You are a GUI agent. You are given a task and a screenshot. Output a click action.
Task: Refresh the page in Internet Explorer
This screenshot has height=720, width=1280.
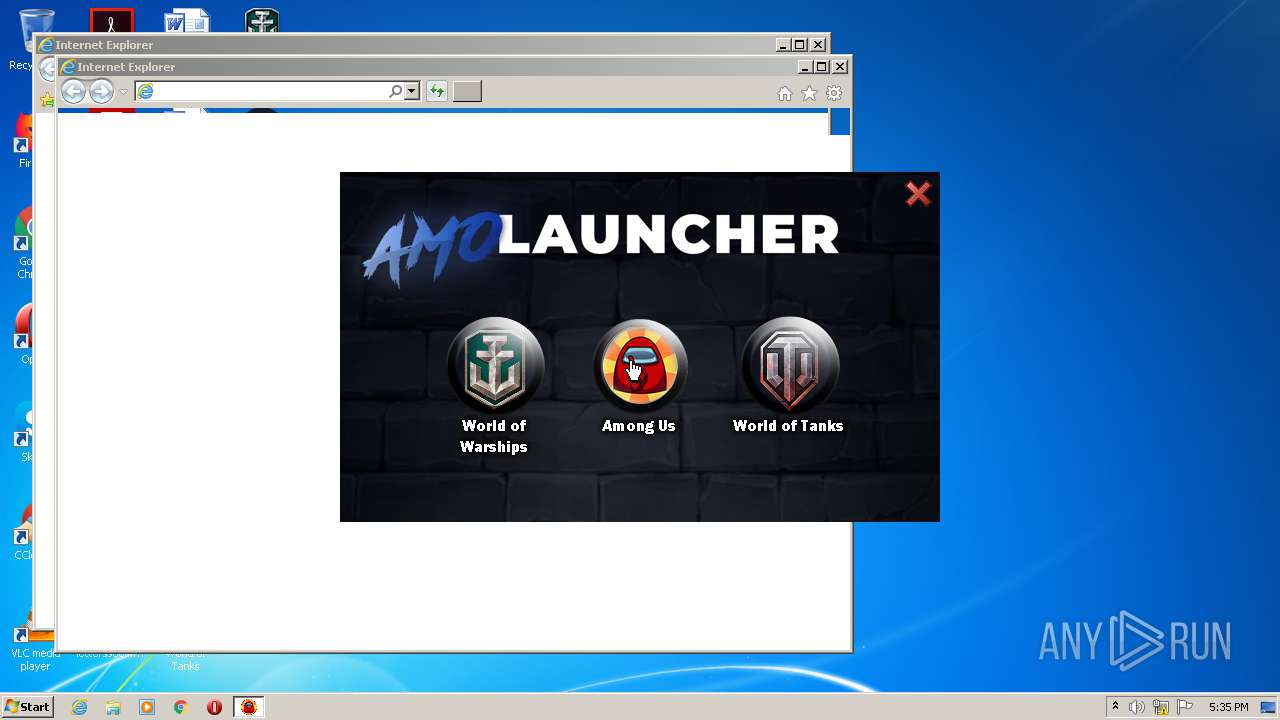click(437, 91)
